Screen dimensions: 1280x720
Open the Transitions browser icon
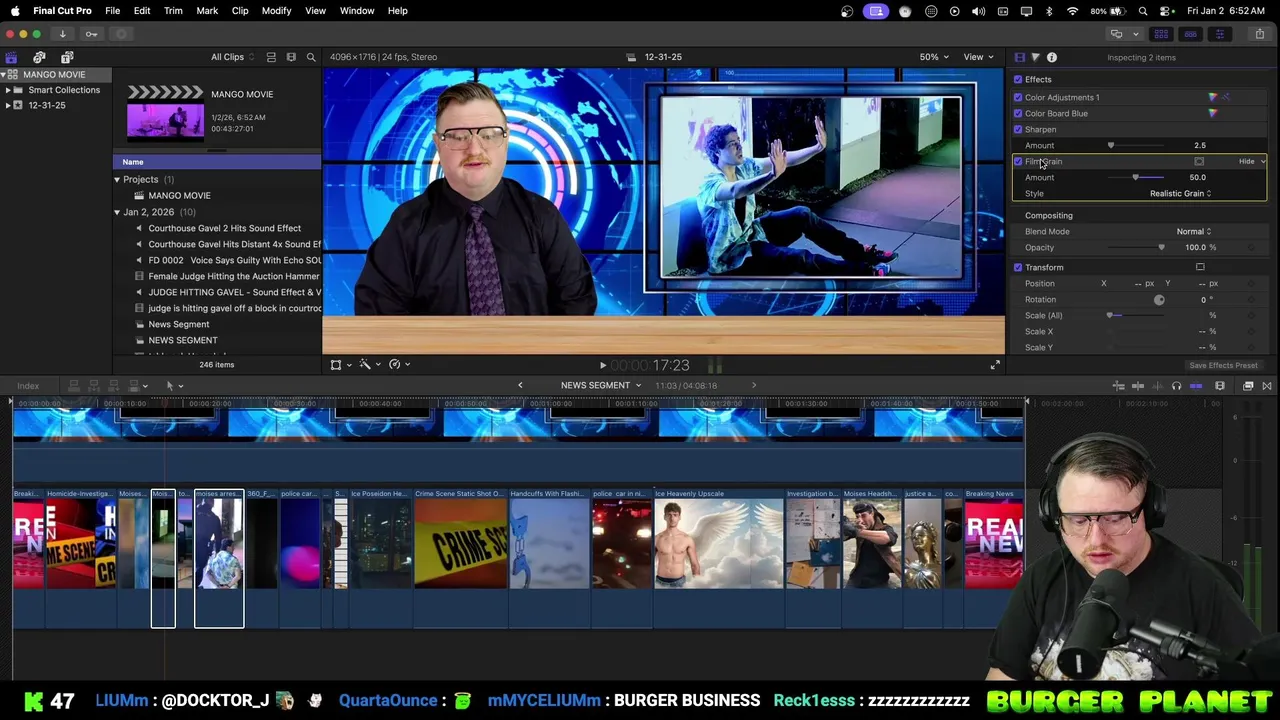pyautogui.click(x=1267, y=386)
